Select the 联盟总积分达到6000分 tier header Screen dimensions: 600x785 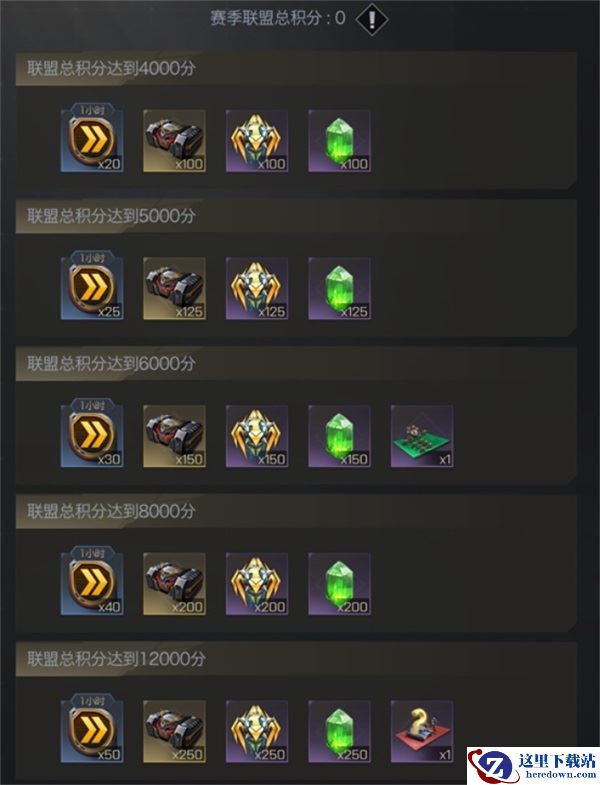(x=295, y=363)
